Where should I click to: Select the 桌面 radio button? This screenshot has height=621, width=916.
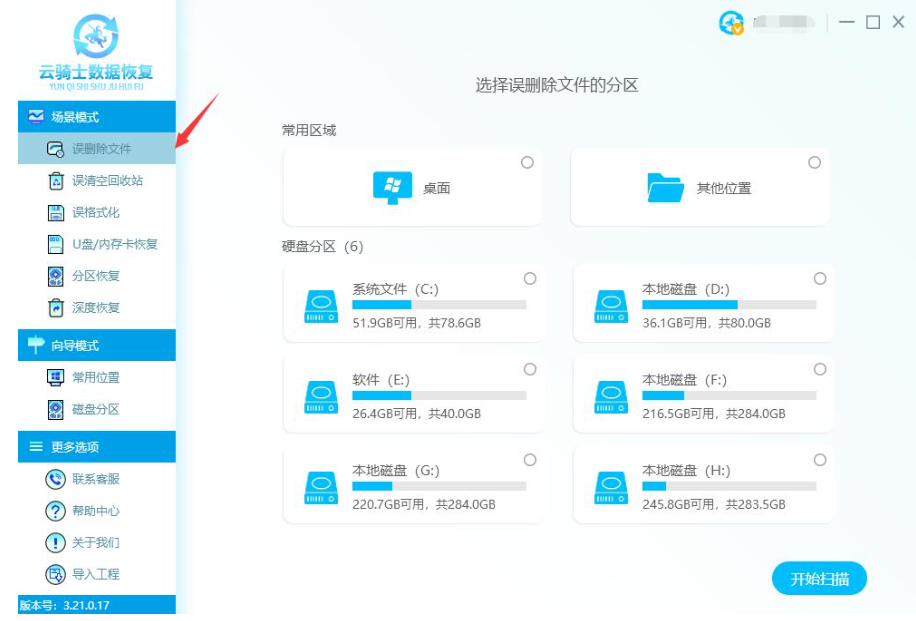coord(527,163)
